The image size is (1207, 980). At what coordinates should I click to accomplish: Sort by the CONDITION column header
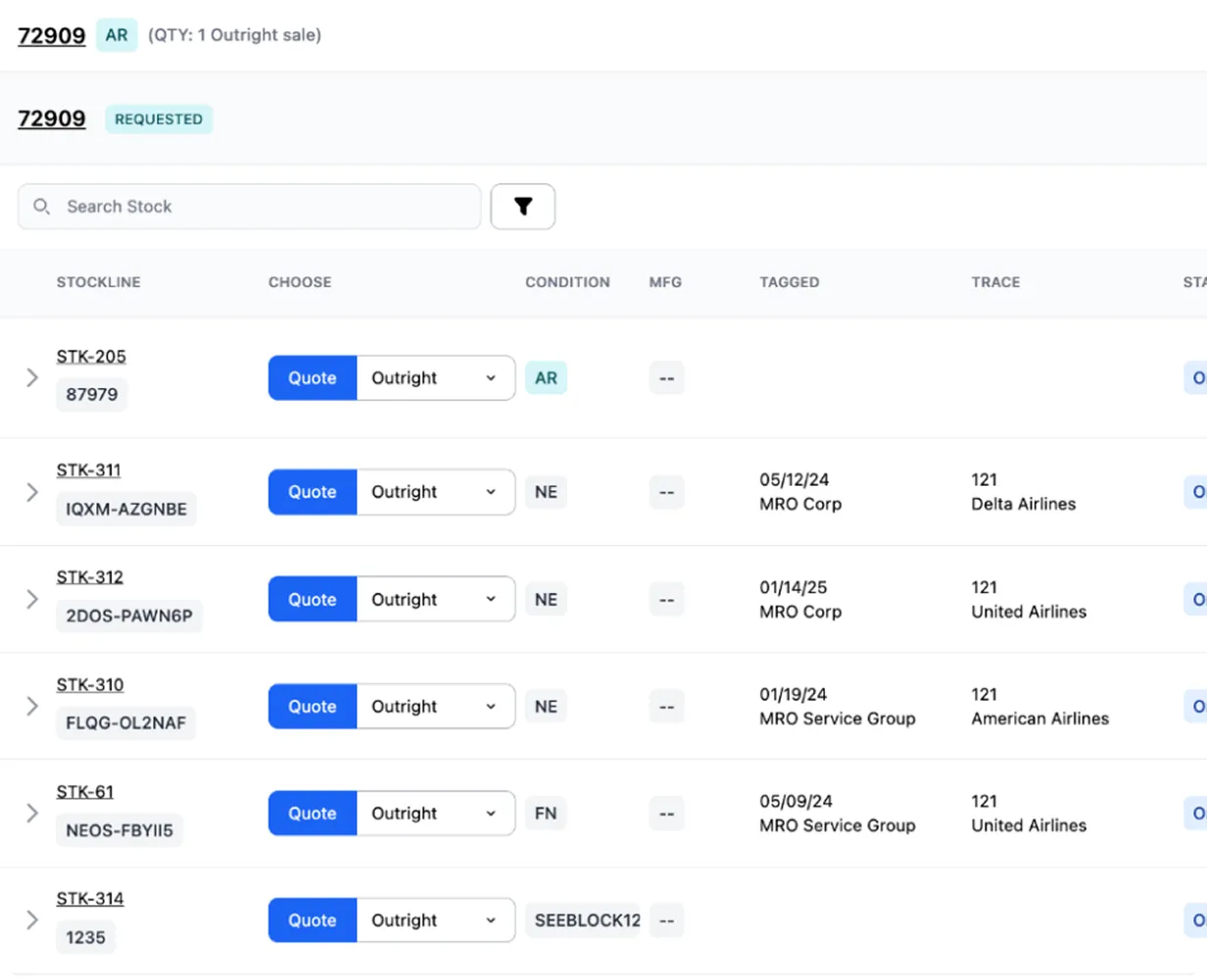point(567,282)
